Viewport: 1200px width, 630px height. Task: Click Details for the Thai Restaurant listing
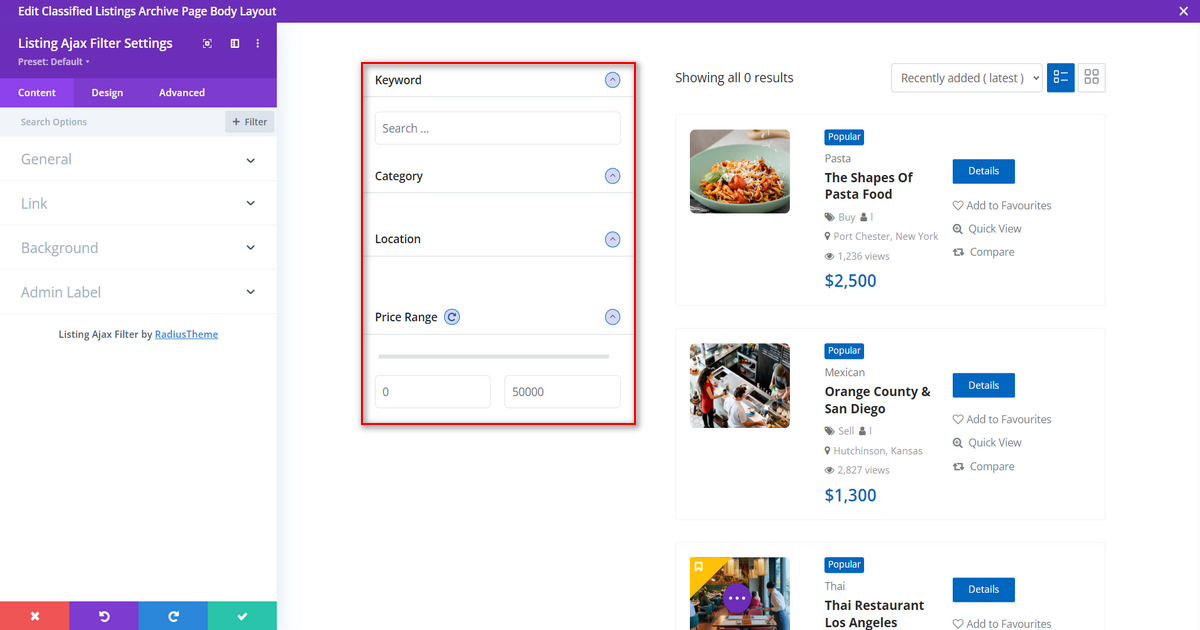click(x=983, y=589)
